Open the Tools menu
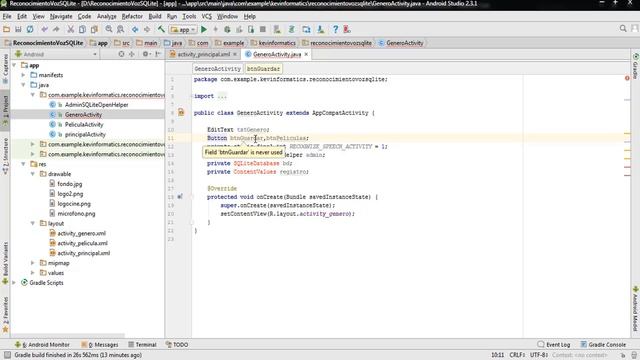The height and width of the screenshot is (360, 640). point(189,17)
